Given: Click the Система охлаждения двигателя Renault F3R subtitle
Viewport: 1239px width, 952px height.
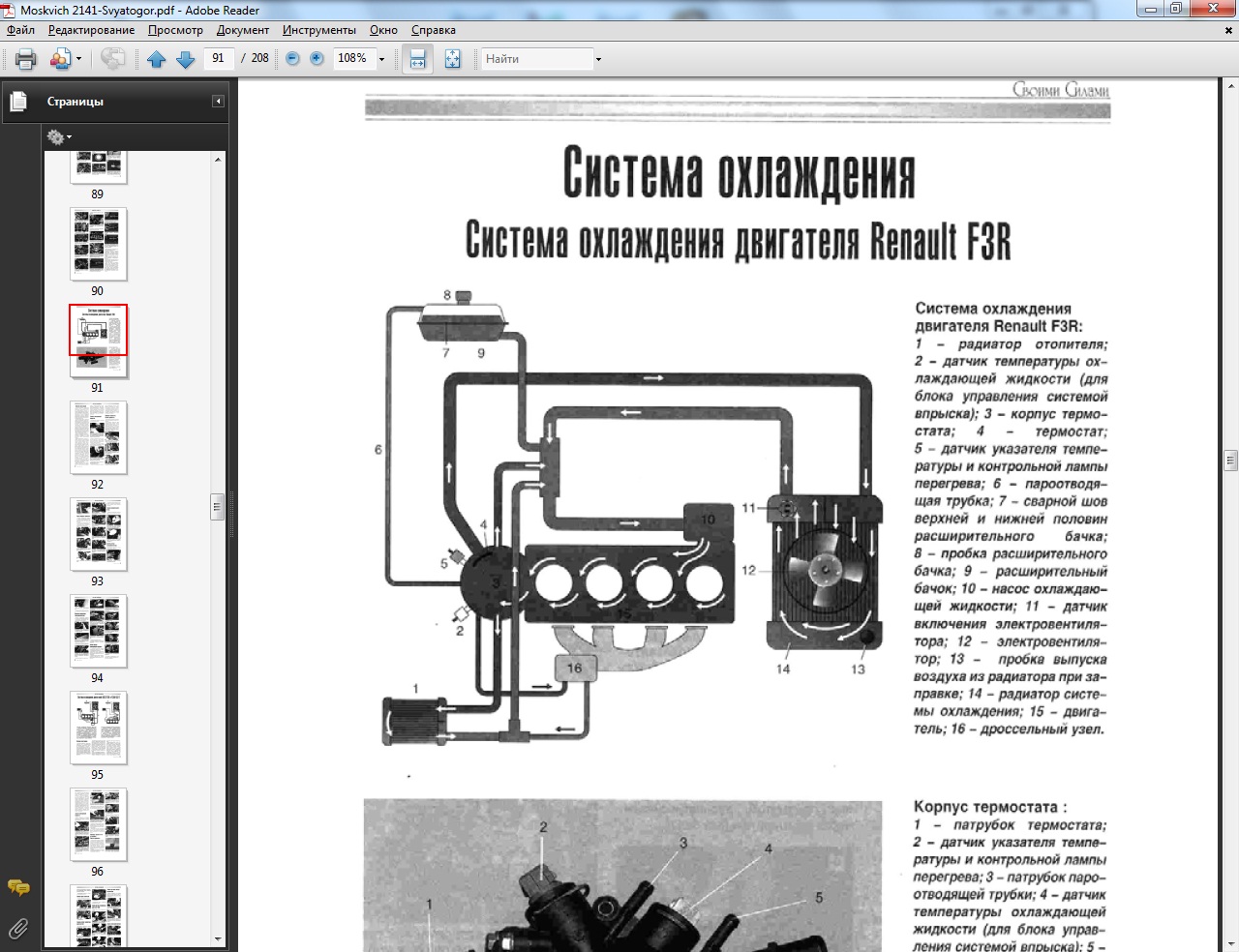Looking at the screenshot, I should 738,240.
